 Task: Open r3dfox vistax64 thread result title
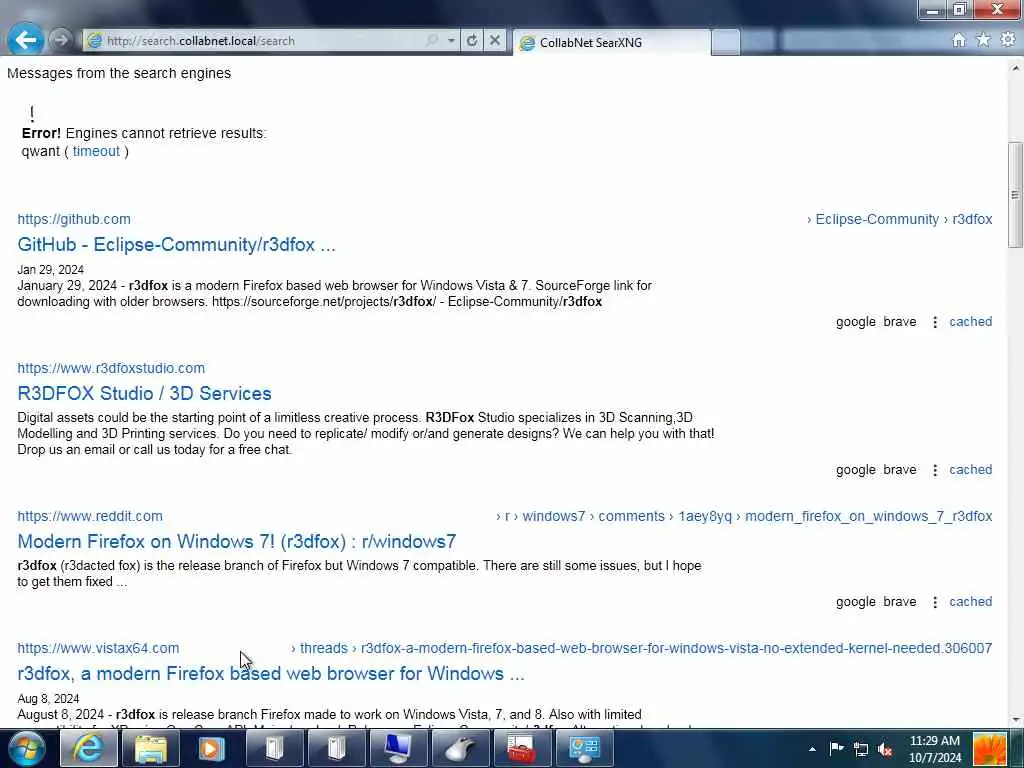(x=271, y=674)
